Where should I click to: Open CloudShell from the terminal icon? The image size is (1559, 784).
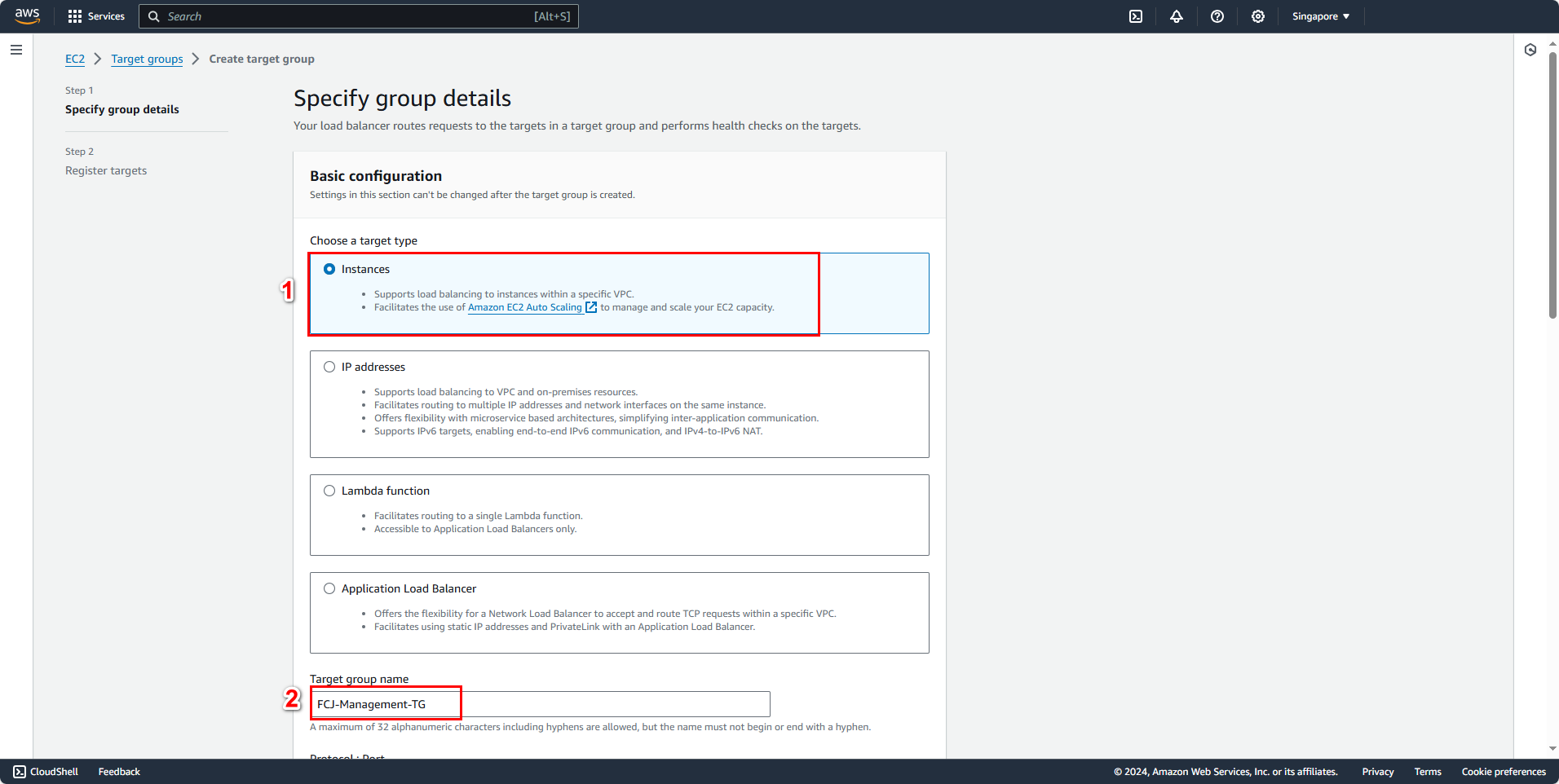1135,16
